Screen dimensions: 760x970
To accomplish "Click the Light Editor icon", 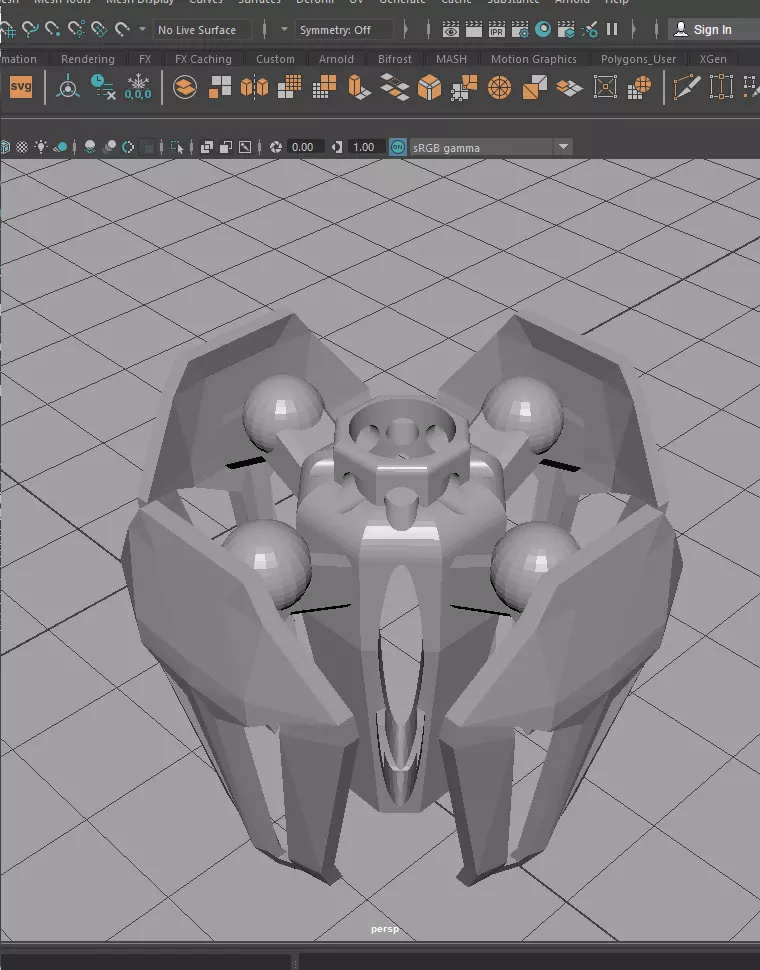I will click(590, 30).
